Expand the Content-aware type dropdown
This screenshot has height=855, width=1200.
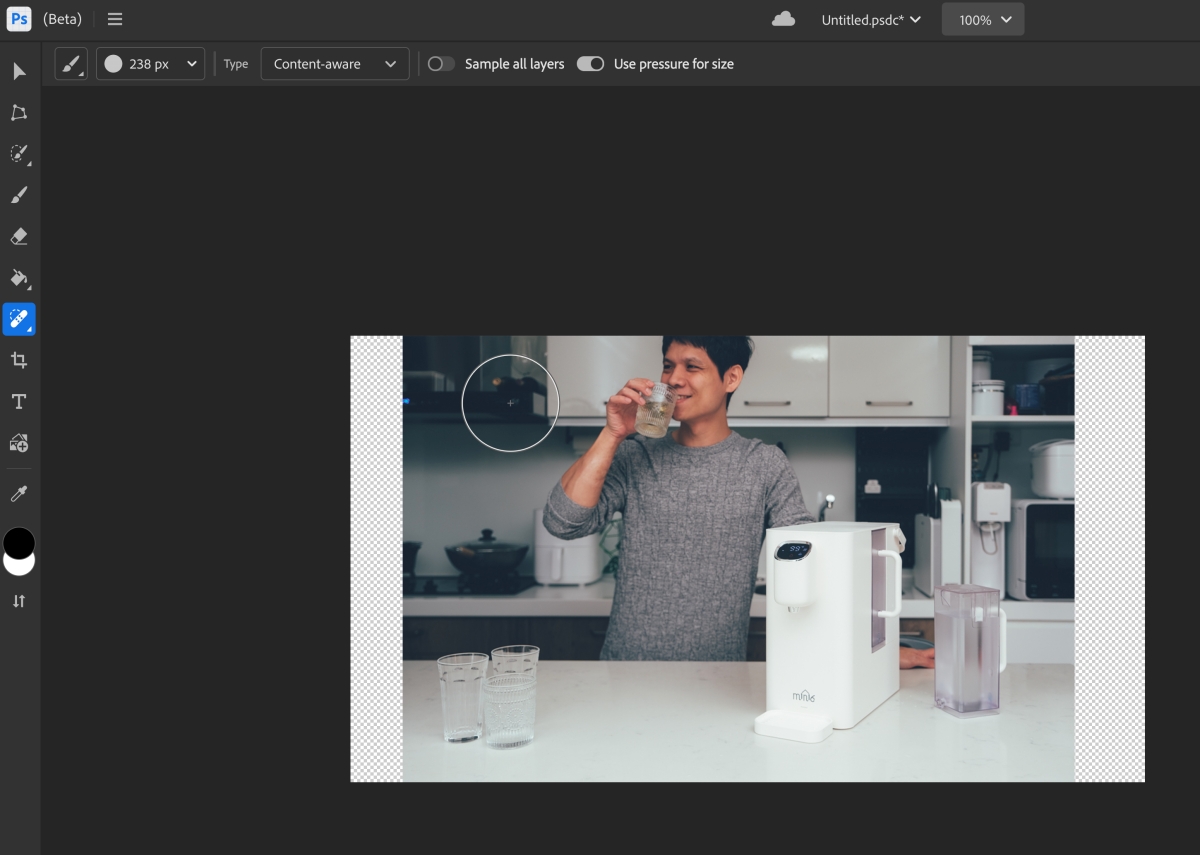335,64
